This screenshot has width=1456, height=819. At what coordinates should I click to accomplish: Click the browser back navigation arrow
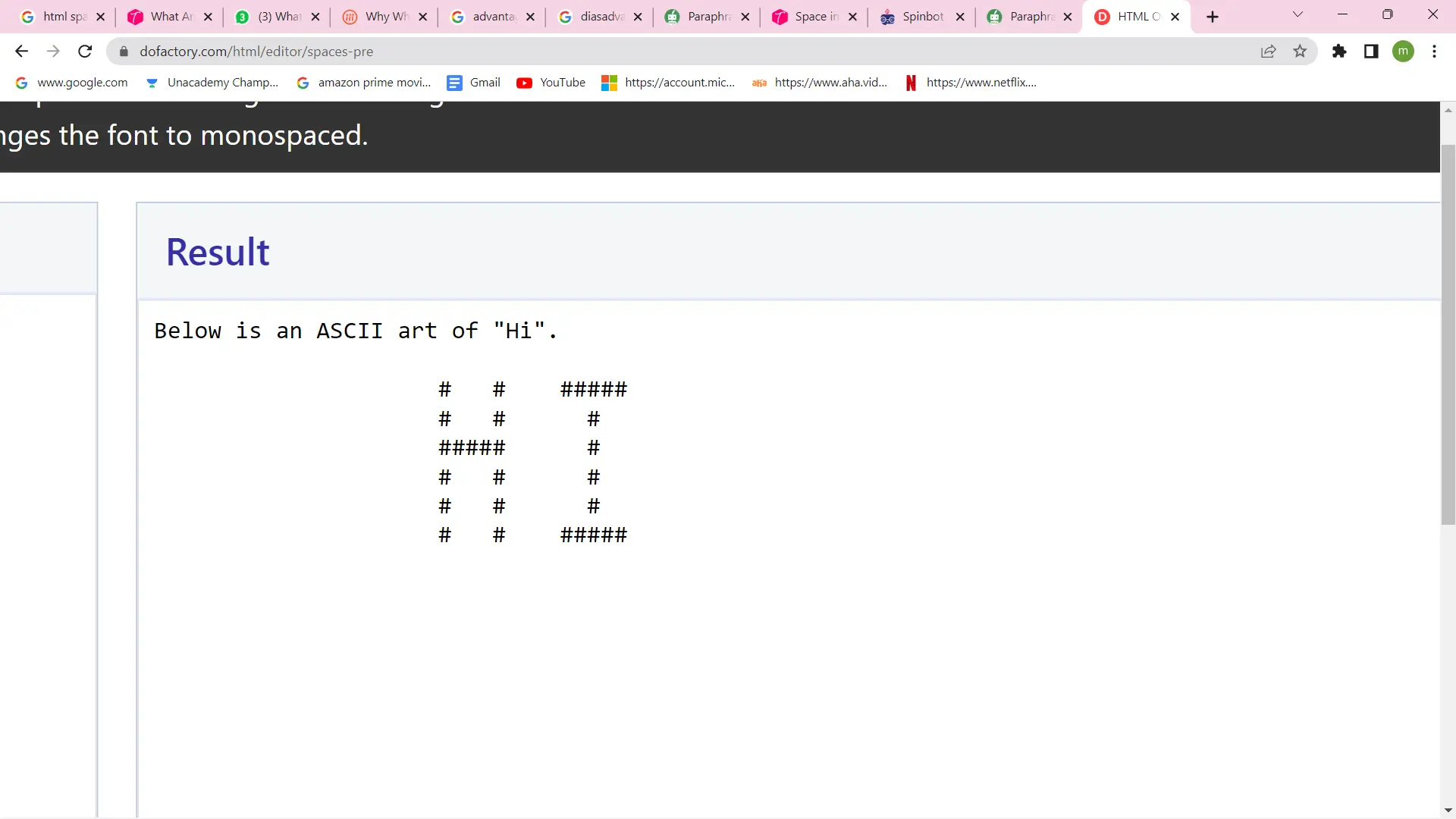click(x=22, y=51)
